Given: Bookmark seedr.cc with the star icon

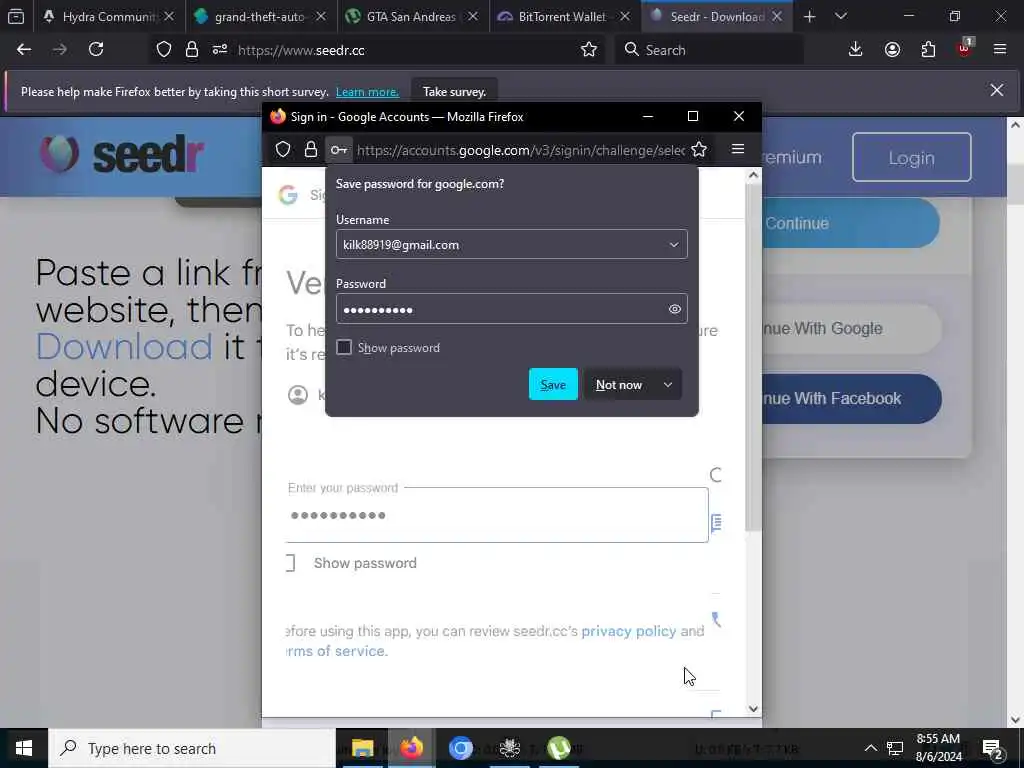Looking at the screenshot, I should tap(588, 50).
